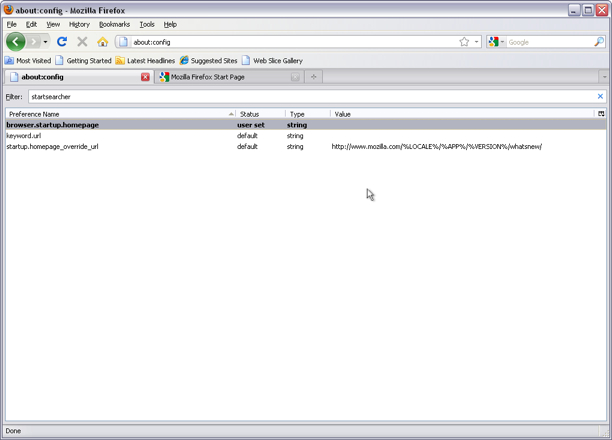The image size is (612, 440).
Task: Click the search magnifier icon
Action: pyautogui.click(x=599, y=42)
